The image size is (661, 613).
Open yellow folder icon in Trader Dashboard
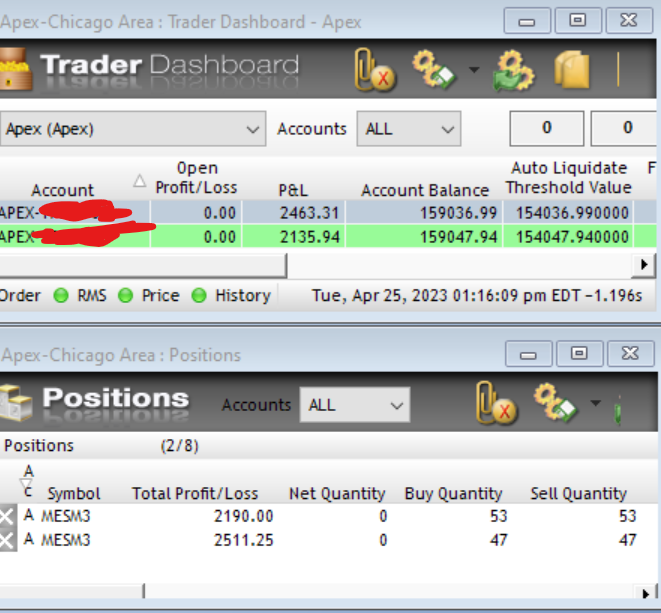click(572, 70)
